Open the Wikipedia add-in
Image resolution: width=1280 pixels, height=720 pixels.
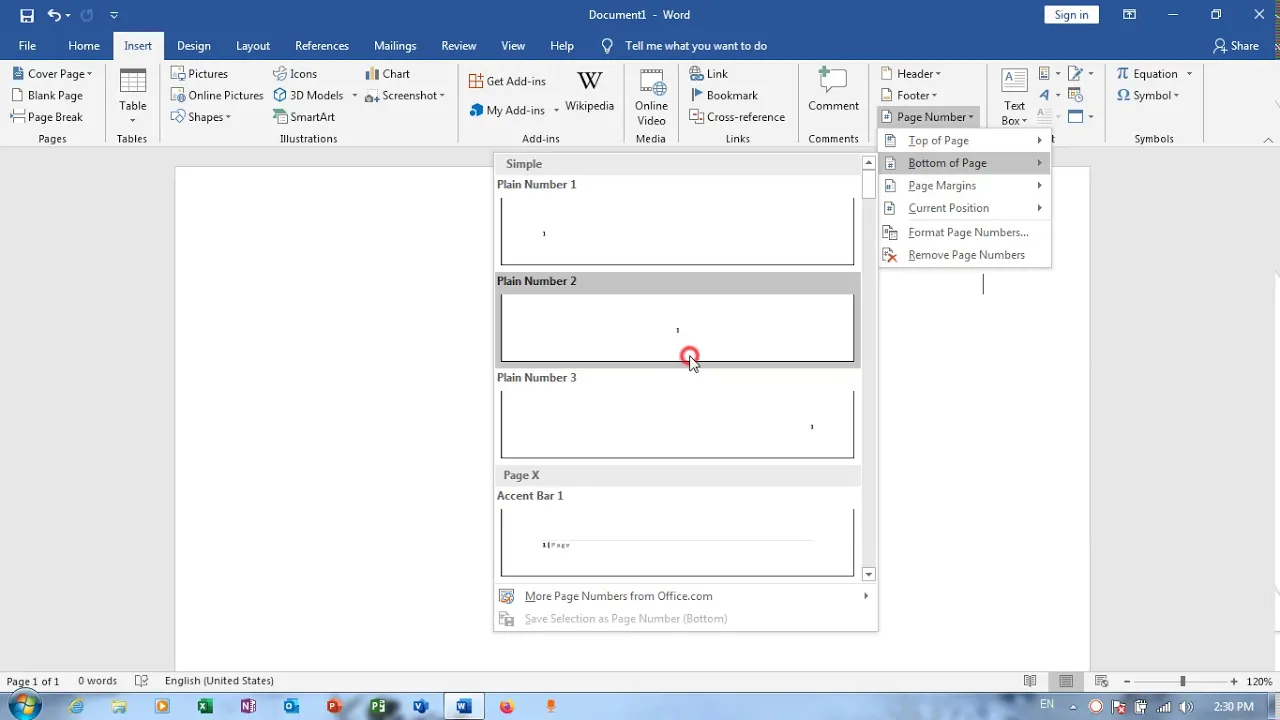(590, 92)
